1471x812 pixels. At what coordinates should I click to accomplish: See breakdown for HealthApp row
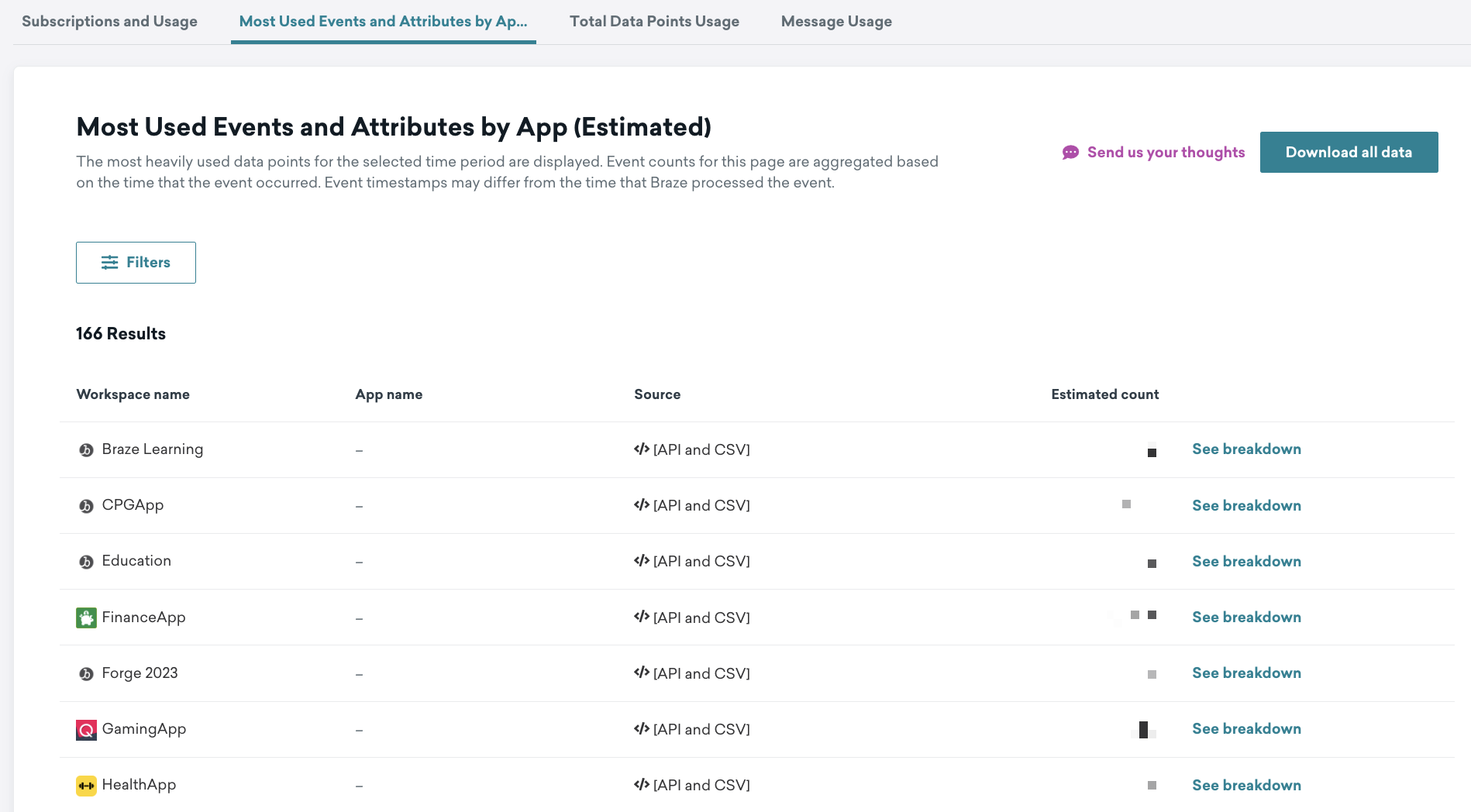(1246, 785)
